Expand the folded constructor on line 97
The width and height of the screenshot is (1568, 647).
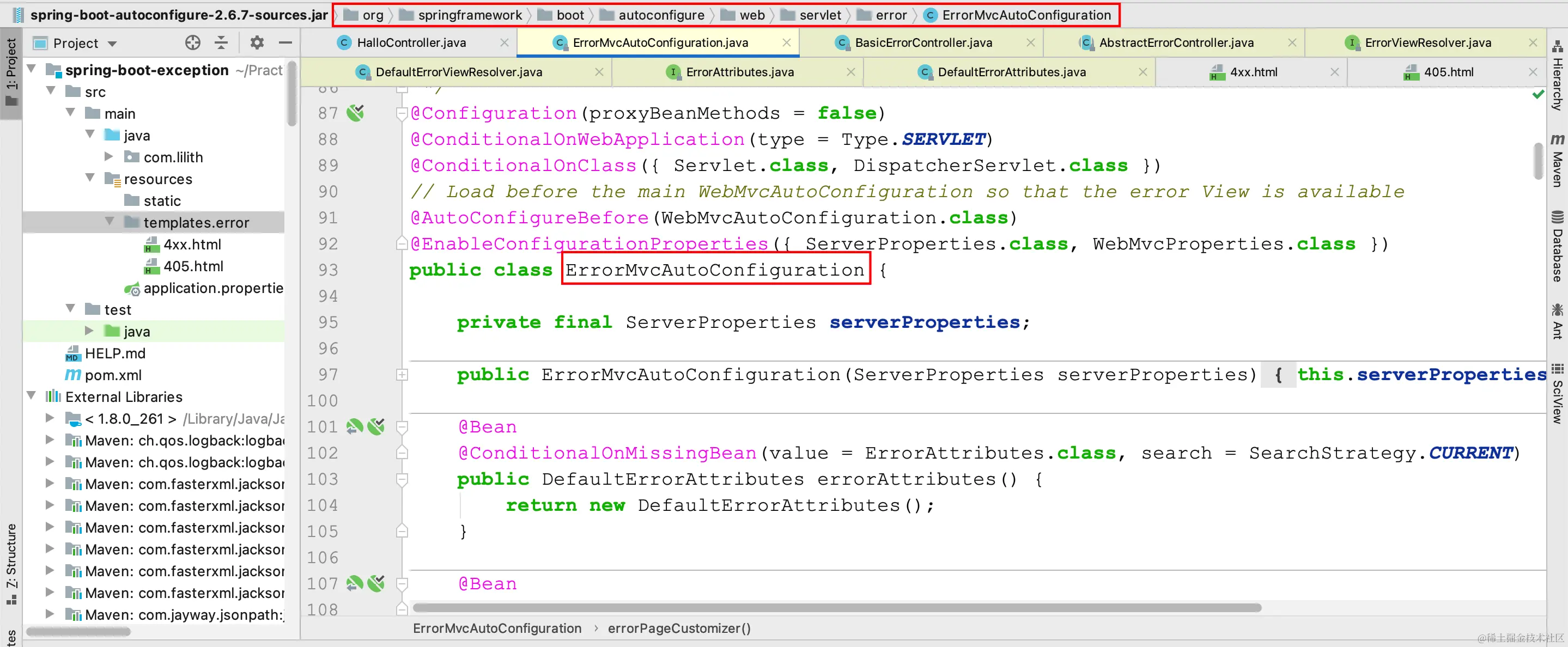coord(402,374)
